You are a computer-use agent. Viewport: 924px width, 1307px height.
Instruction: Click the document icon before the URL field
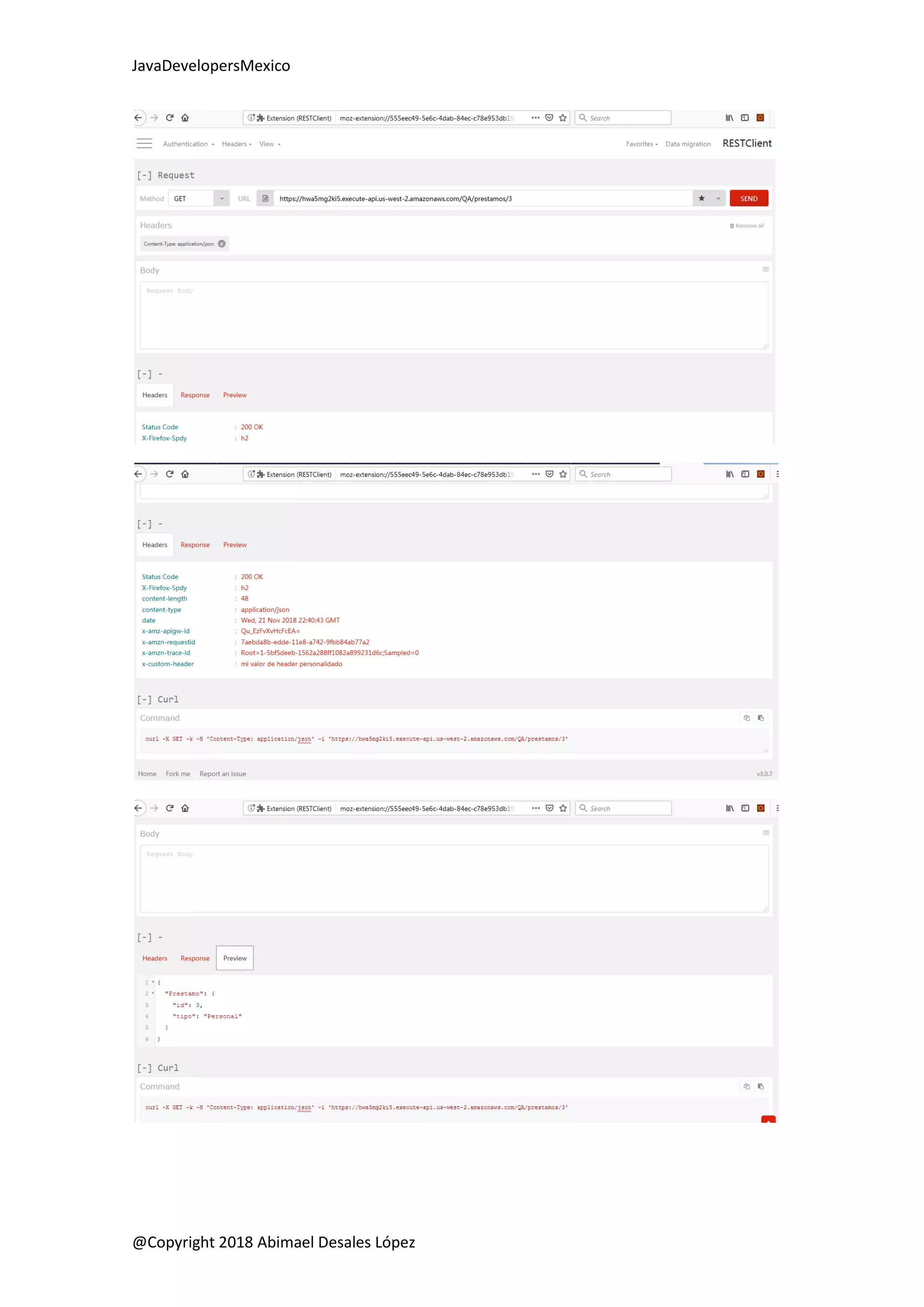tap(265, 199)
